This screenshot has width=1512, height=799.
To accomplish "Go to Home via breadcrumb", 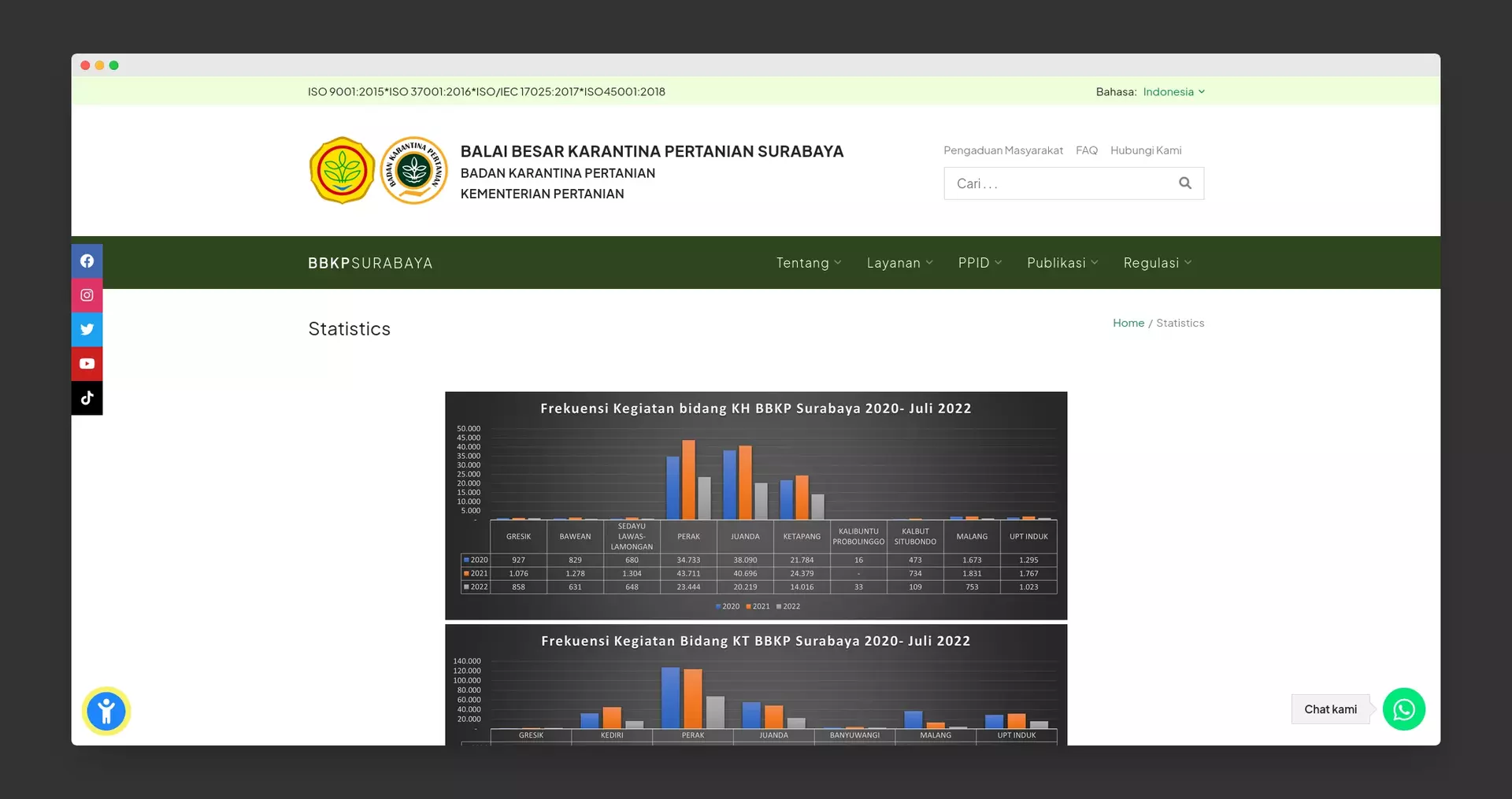I will pyautogui.click(x=1128, y=324).
